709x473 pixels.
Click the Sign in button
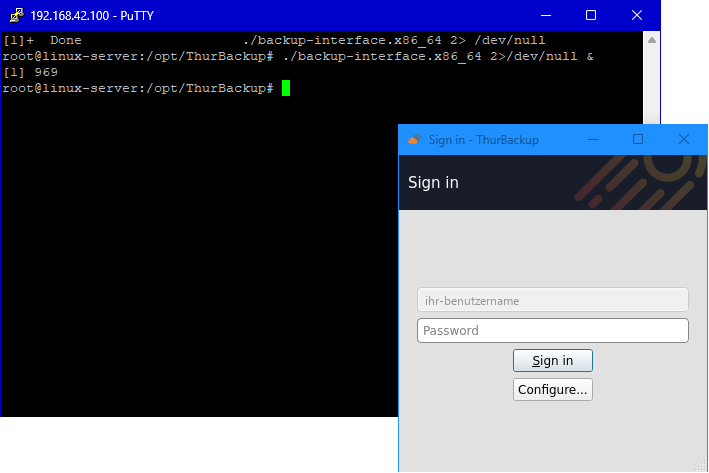click(553, 360)
